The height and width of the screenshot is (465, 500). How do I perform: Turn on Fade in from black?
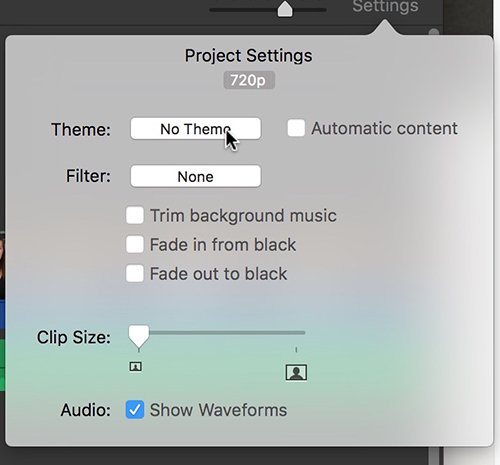(x=135, y=244)
